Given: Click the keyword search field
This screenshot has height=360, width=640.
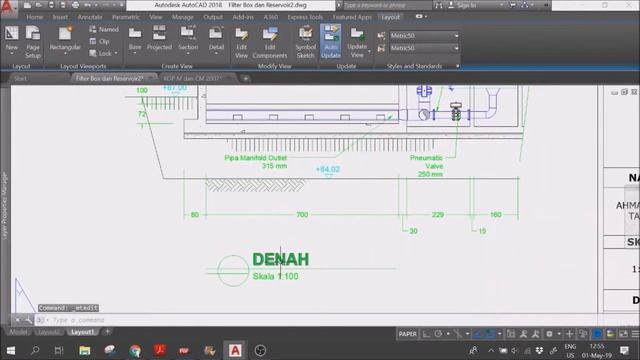Looking at the screenshot, I should 387,5.
